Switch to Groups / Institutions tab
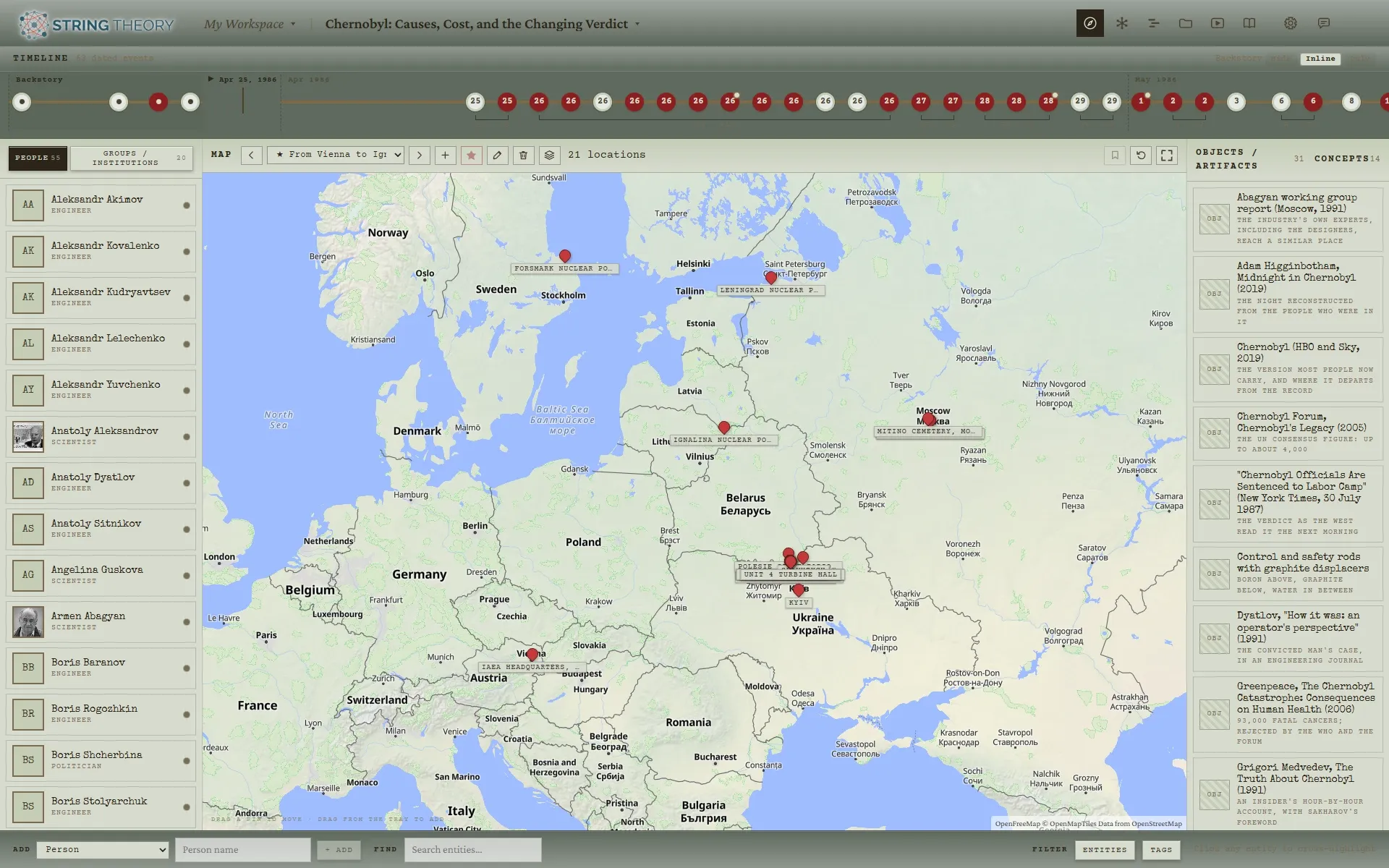The width and height of the screenshot is (1389, 868). 132,158
